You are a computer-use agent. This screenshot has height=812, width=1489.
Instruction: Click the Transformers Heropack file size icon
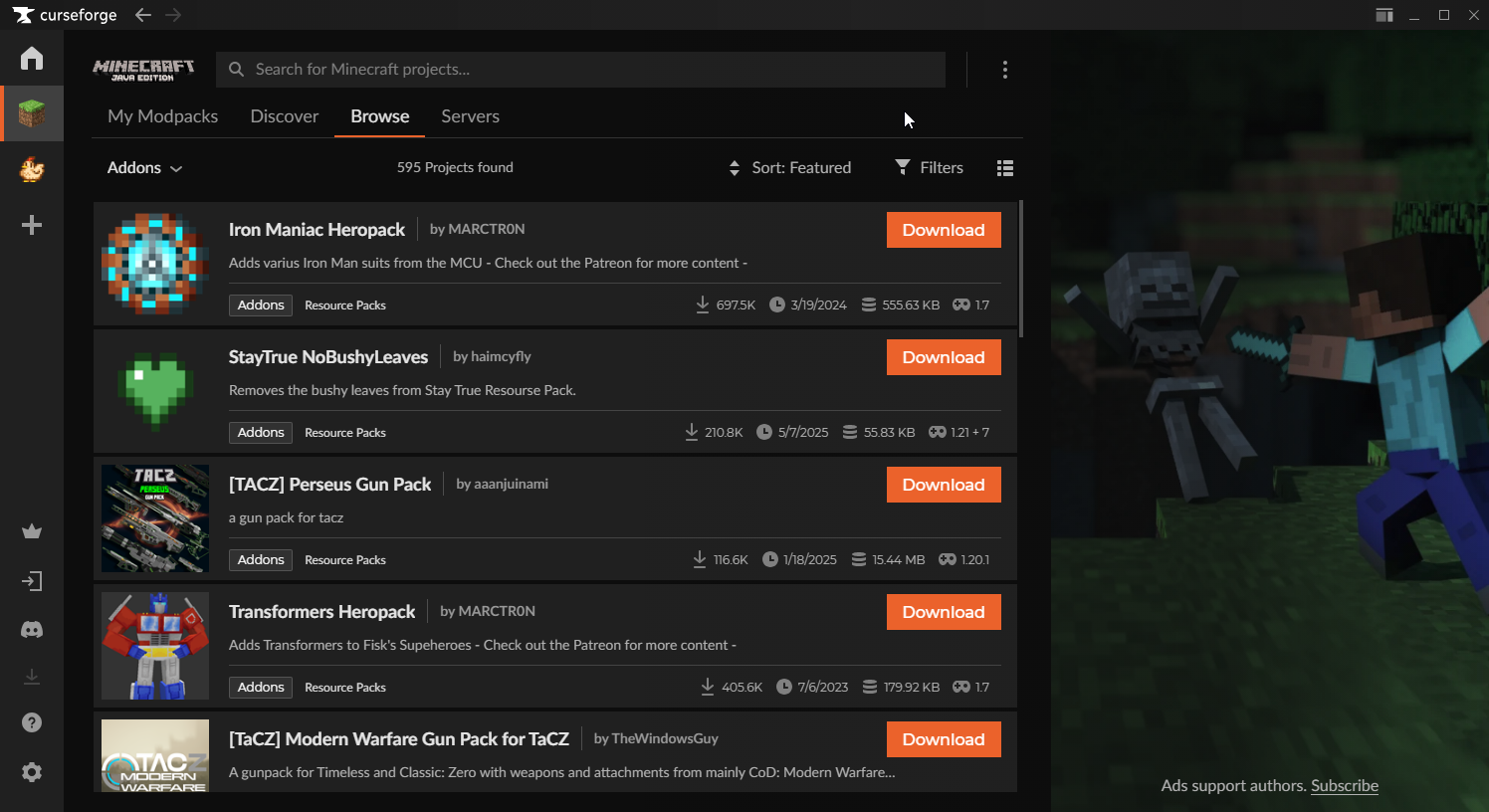[870, 688]
